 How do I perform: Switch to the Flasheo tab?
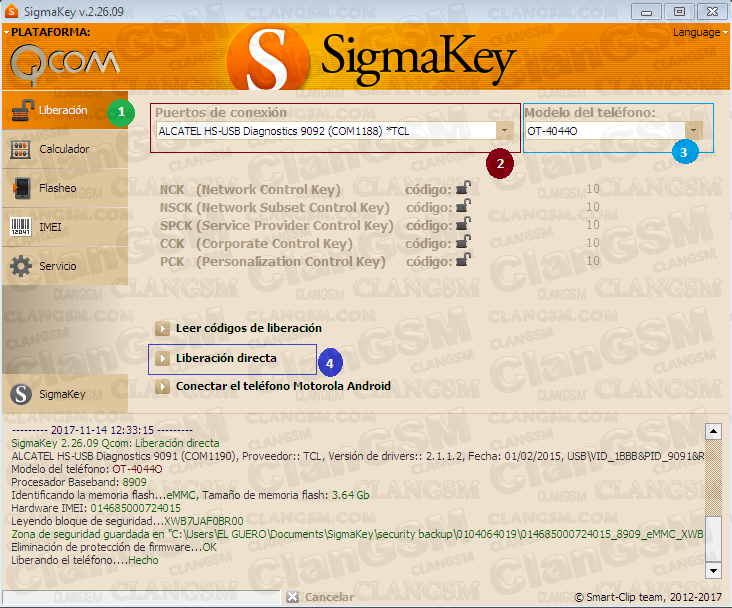pos(65,188)
